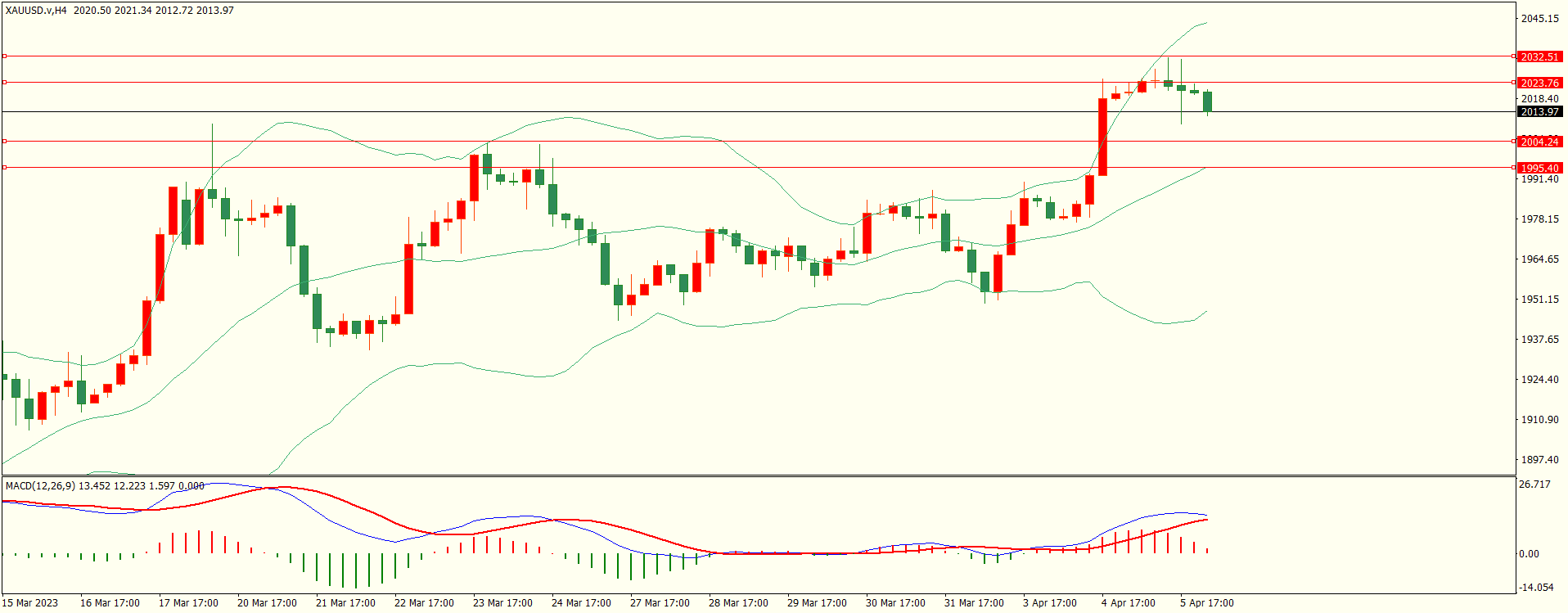Click the XAUUSD.v,H4 chart title text
Screen dimensions: 1568x613
36,11
